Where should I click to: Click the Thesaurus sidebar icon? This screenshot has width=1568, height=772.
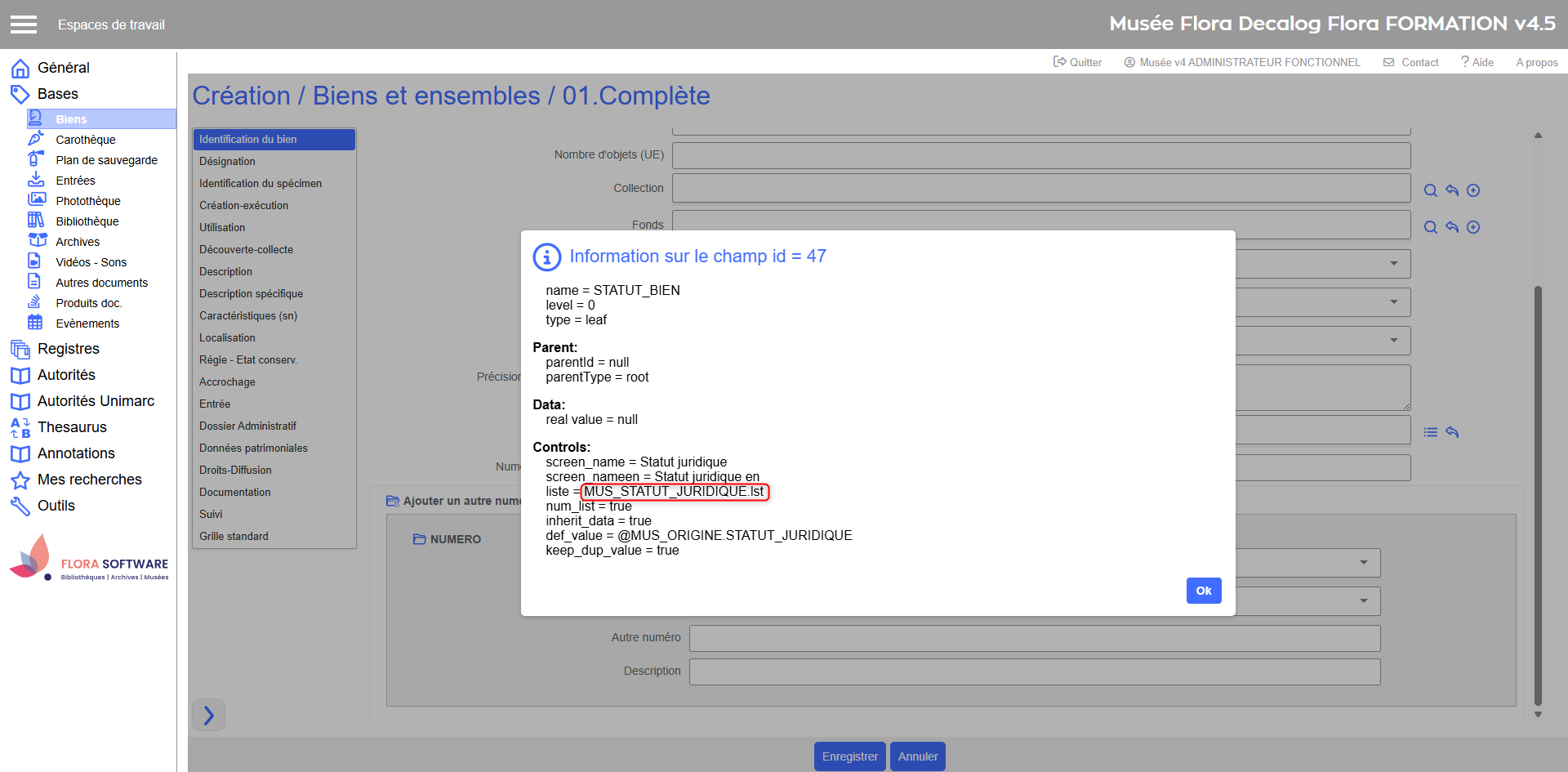click(20, 427)
